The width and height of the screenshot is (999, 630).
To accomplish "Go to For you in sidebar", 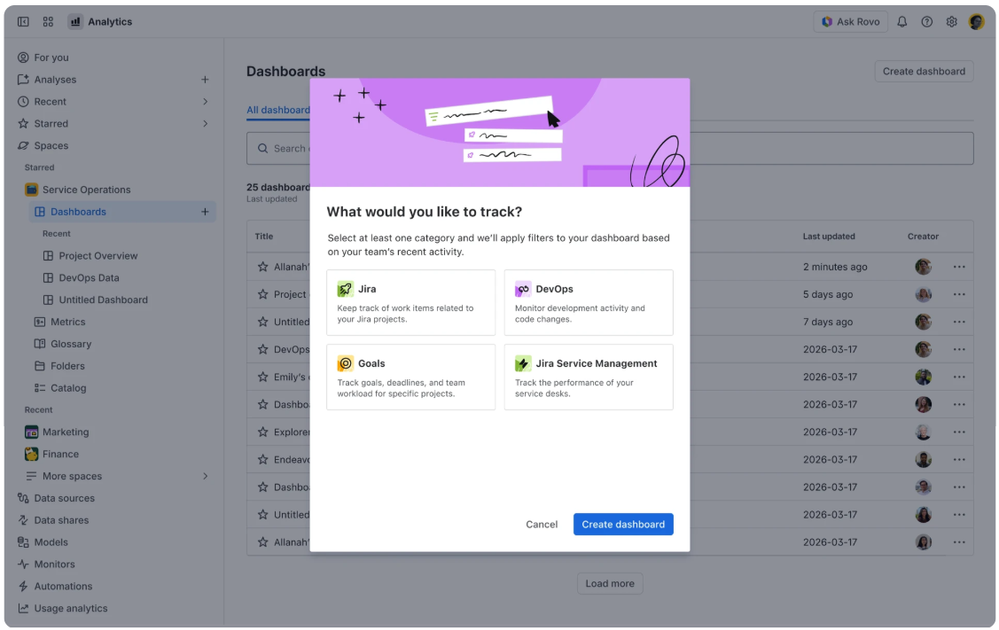I will (51, 57).
